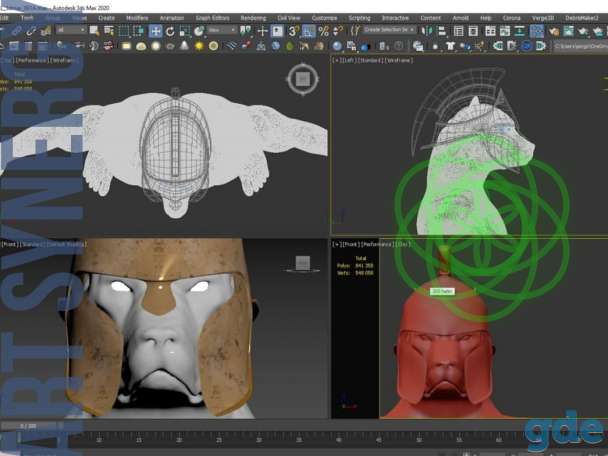Click the Wireframe label in the Left viewport
The height and width of the screenshot is (456, 608).
pyautogui.click(x=400, y=60)
